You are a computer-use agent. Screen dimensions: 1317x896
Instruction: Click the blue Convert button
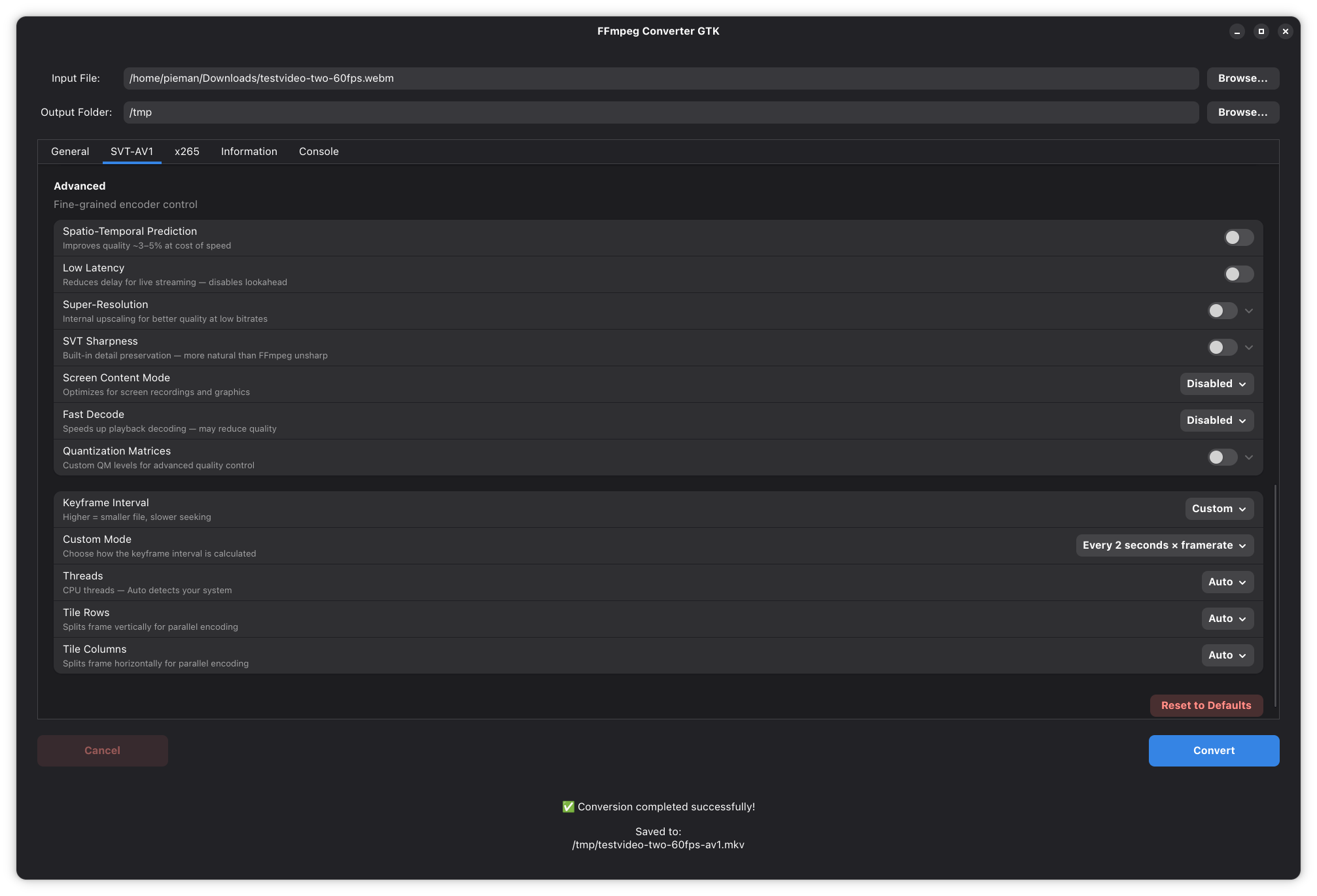pos(1214,751)
